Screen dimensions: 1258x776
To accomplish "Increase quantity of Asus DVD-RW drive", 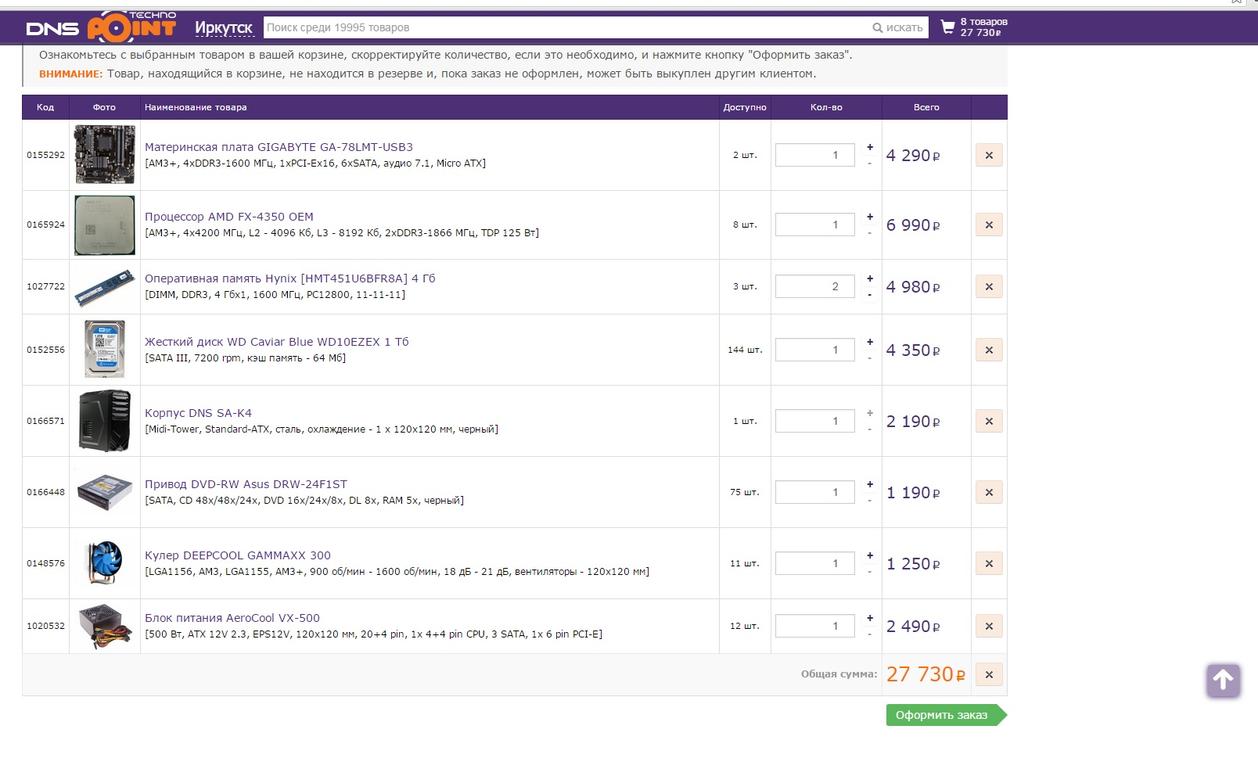I will [x=870, y=484].
